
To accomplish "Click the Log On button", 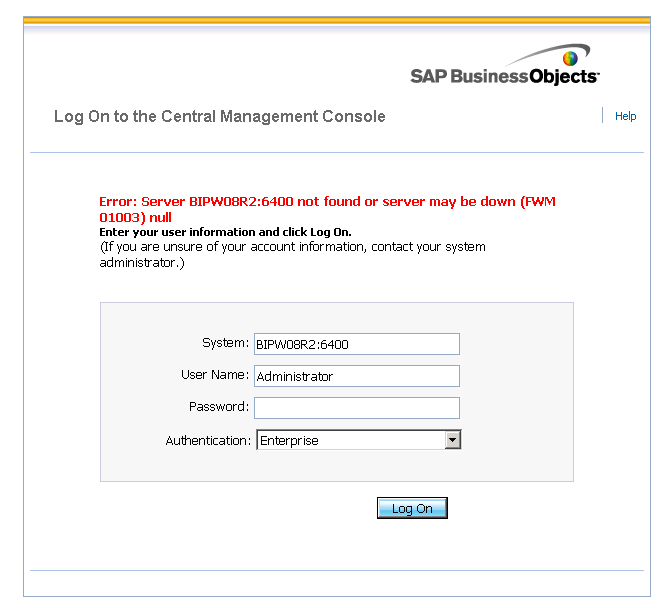I will coord(412,508).
